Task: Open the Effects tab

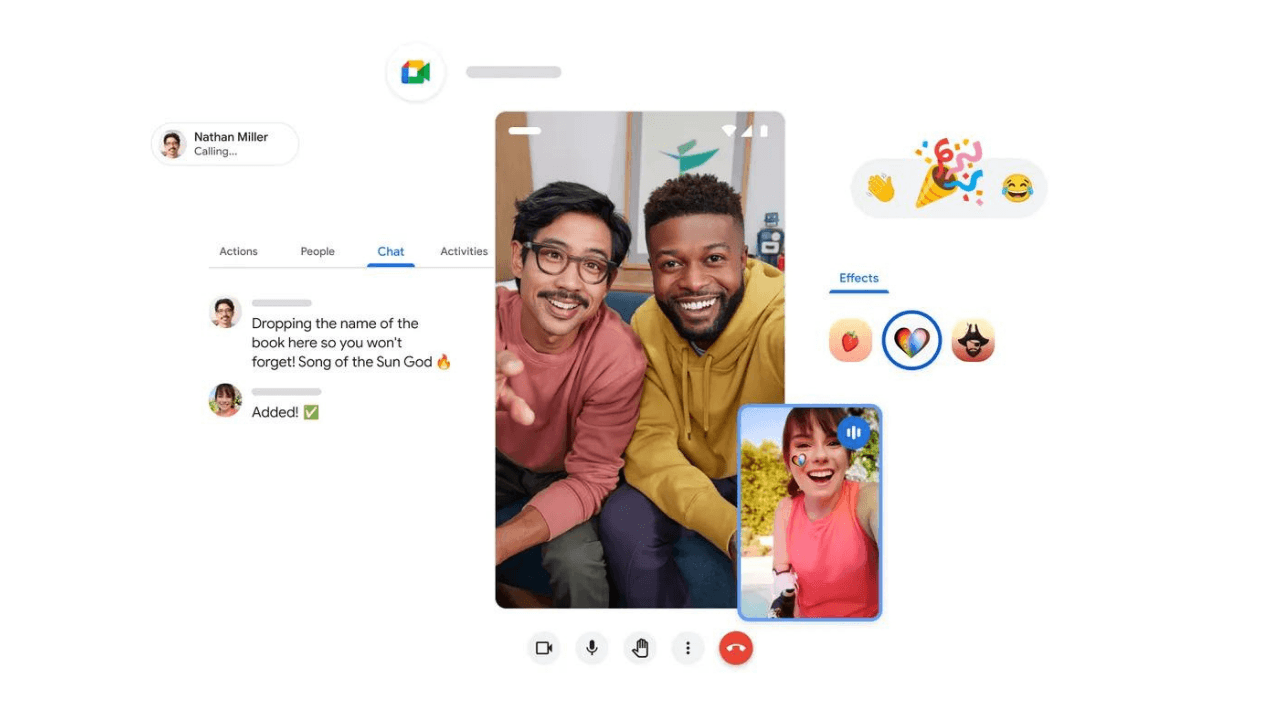Action: click(858, 279)
